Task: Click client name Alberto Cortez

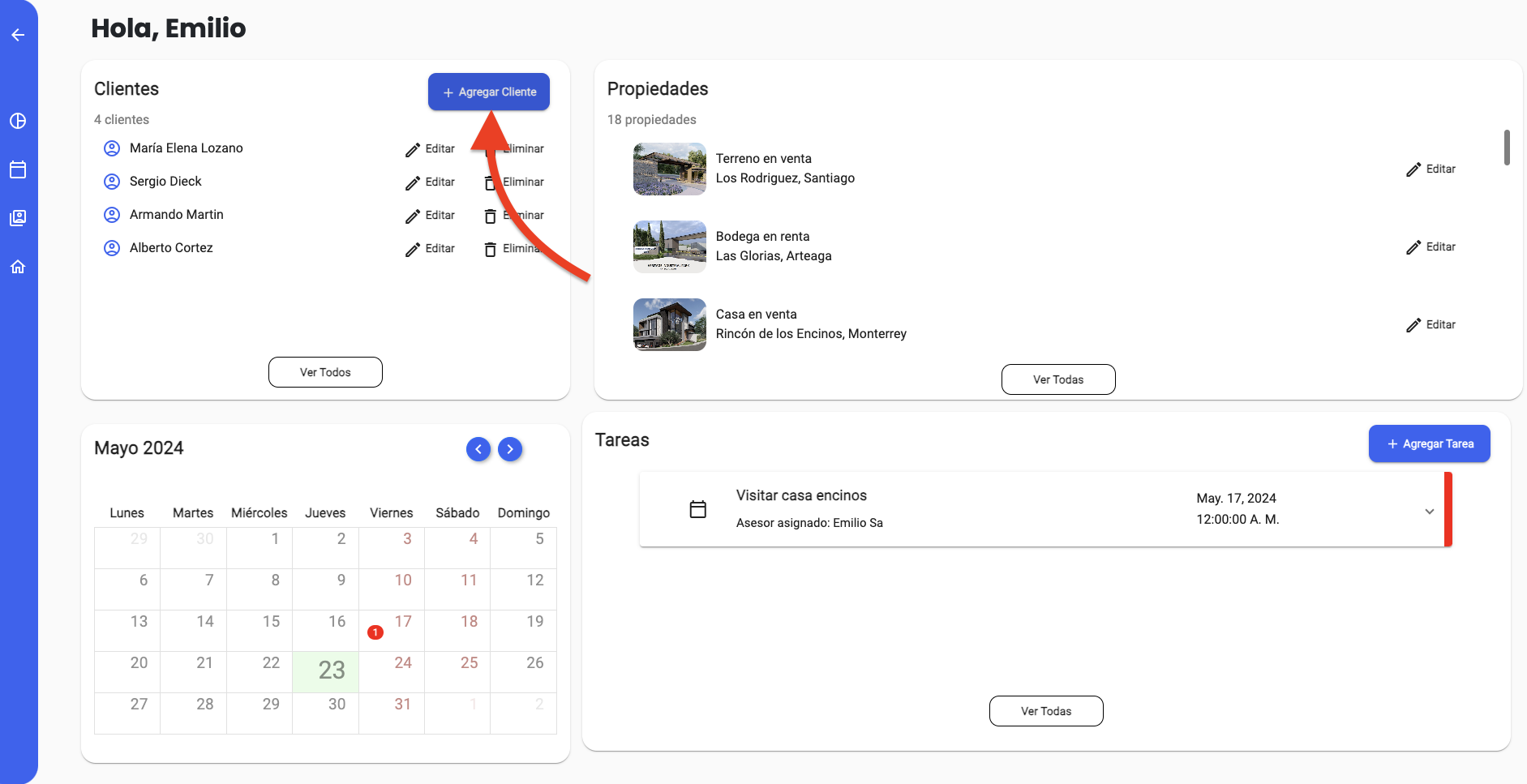Action: [x=171, y=248]
